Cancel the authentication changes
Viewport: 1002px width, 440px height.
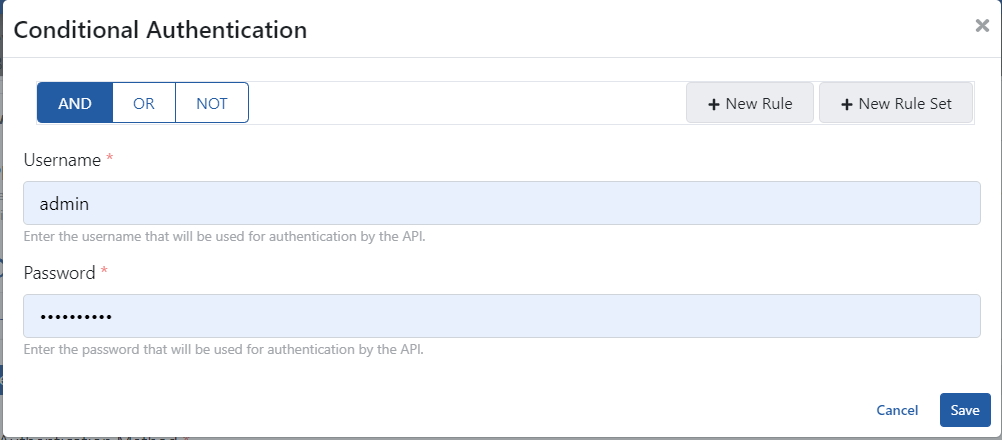tap(897, 410)
